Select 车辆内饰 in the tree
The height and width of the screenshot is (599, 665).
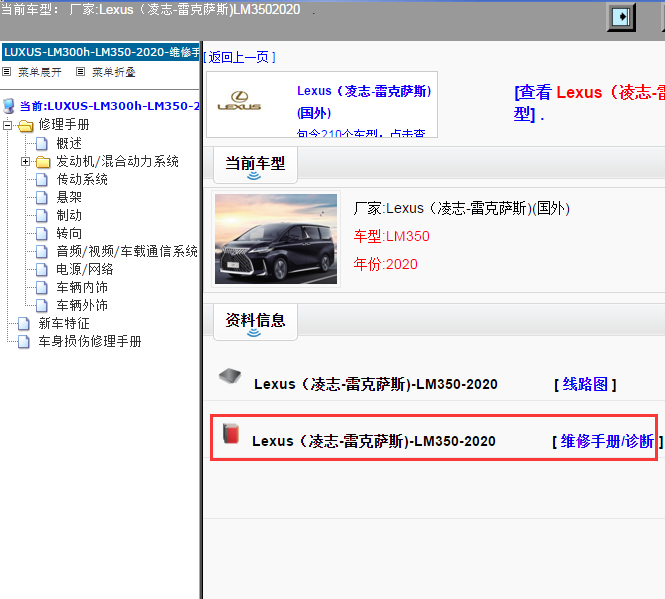tap(82, 288)
